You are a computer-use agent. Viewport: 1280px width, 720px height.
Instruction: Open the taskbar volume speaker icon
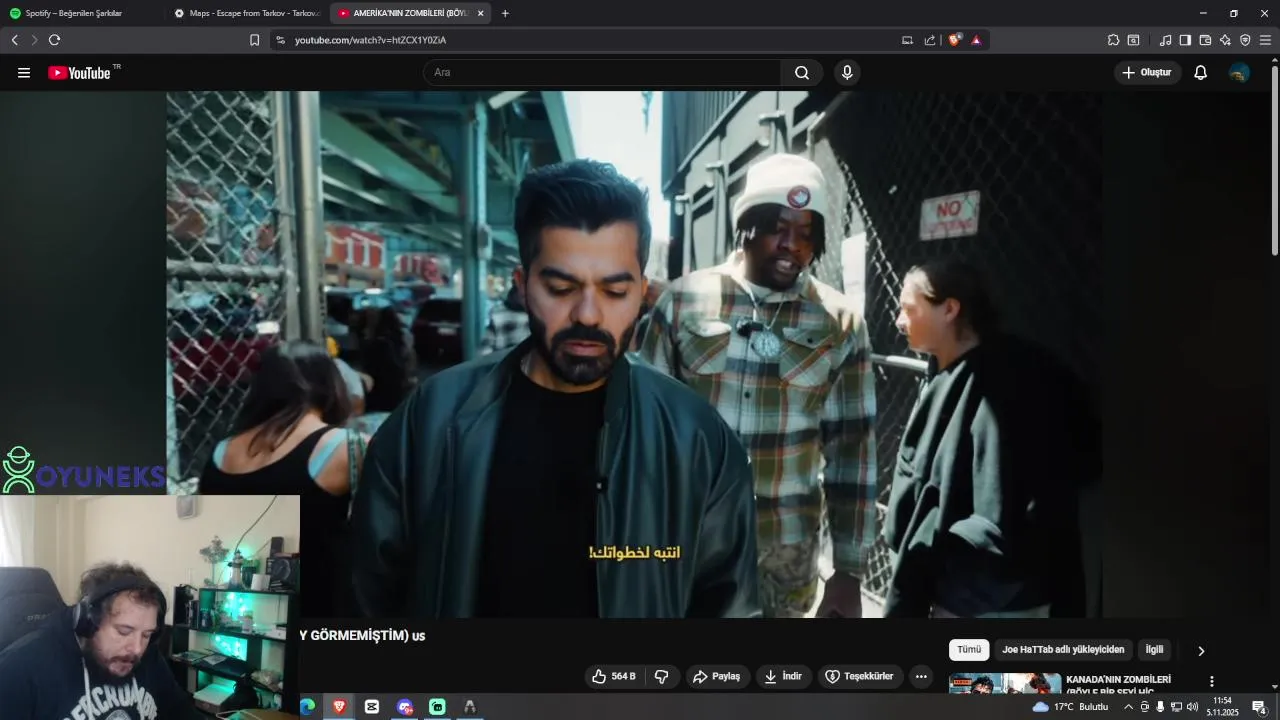[1192, 707]
